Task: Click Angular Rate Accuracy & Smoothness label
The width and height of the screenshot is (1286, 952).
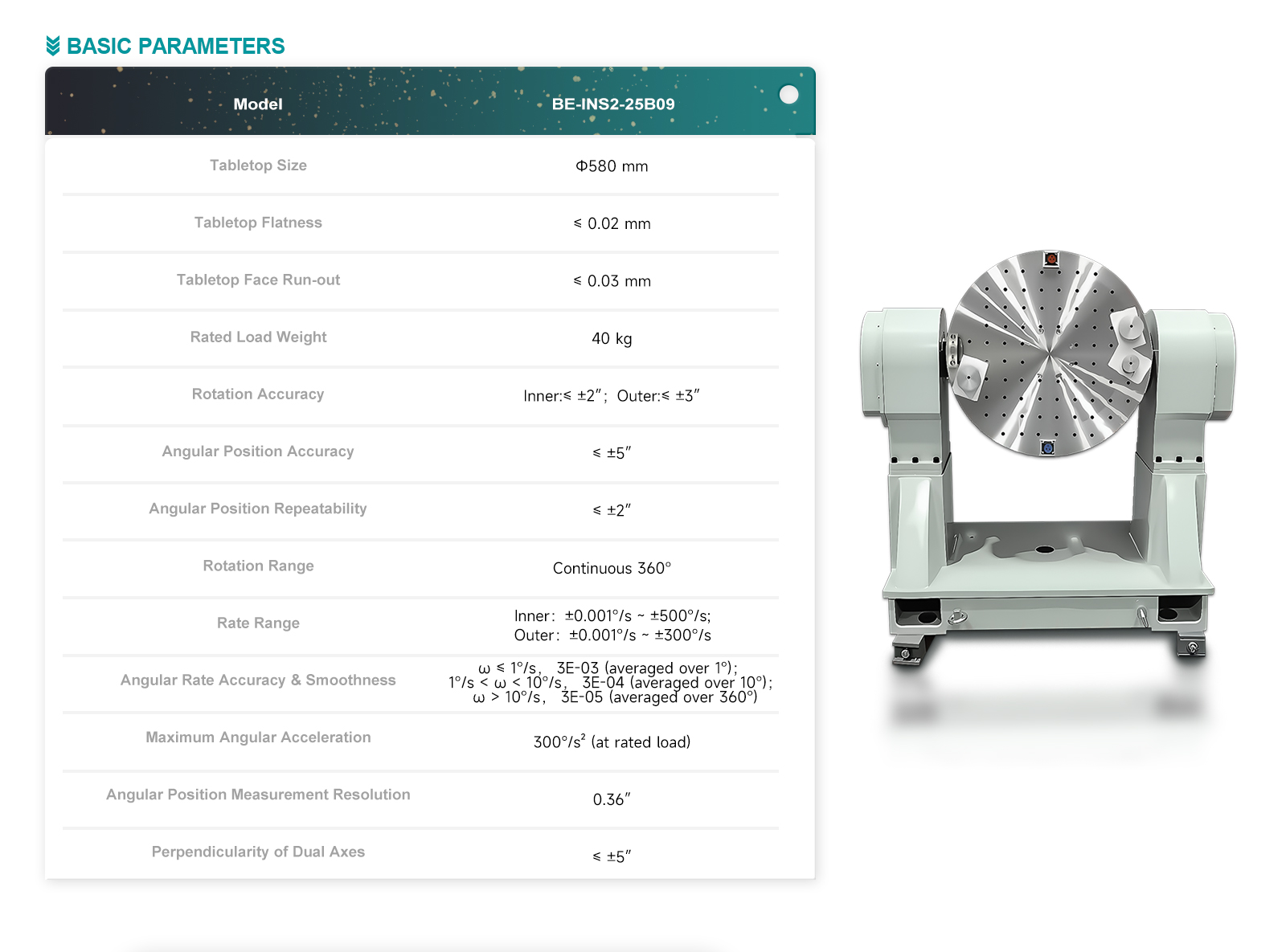Action: (x=258, y=680)
